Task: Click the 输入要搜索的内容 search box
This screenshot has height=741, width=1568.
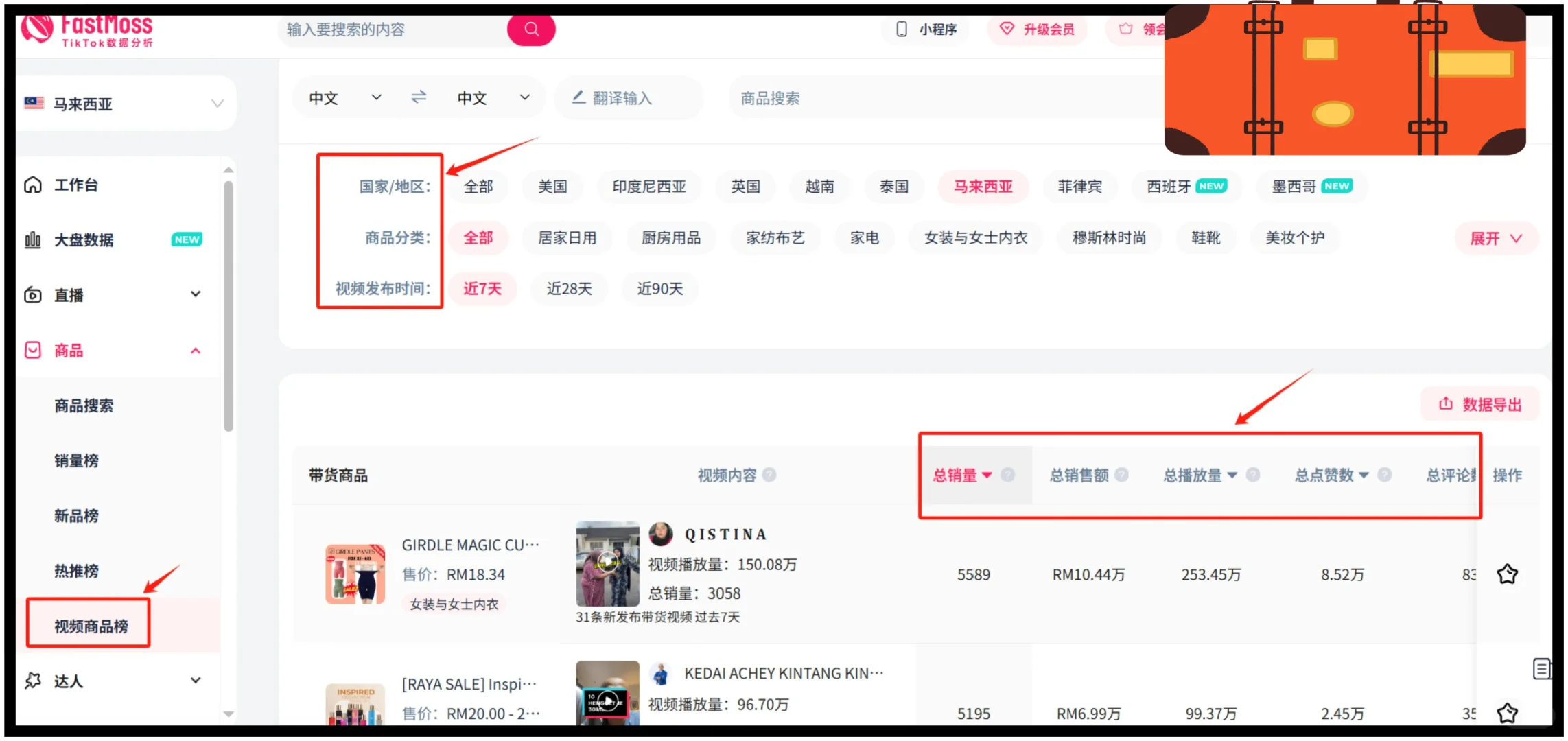Action: 394,30
